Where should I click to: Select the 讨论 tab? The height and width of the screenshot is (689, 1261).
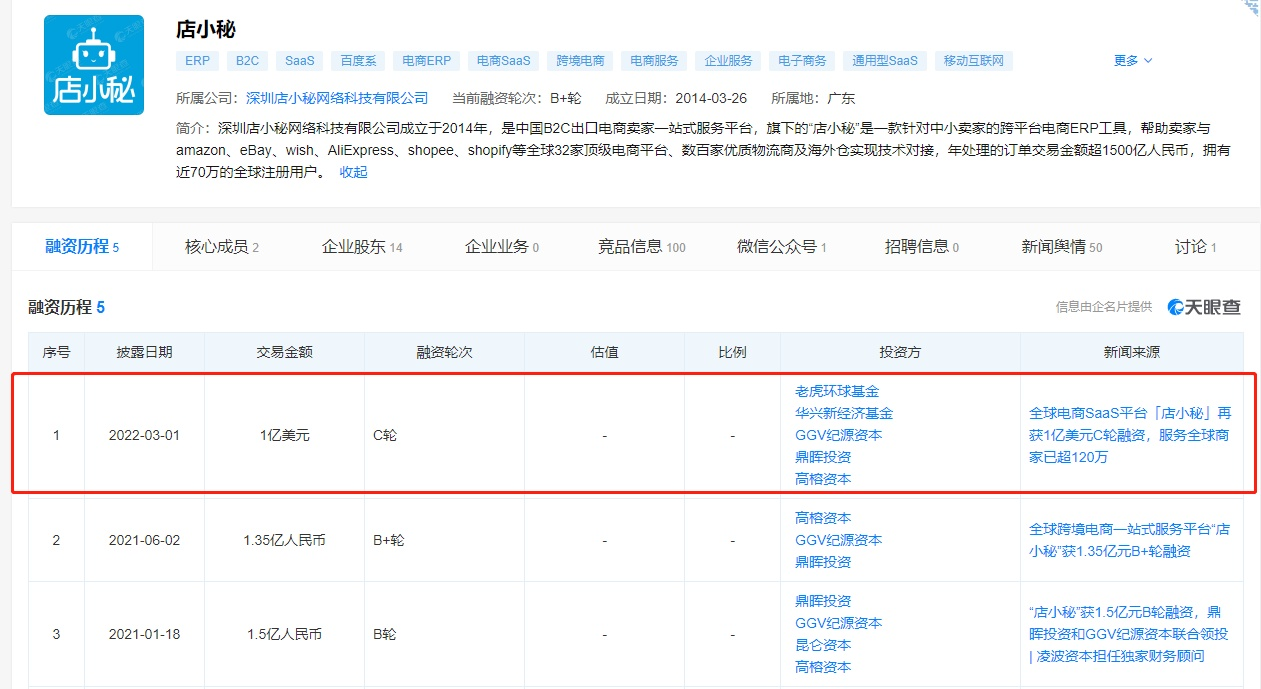1196,247
